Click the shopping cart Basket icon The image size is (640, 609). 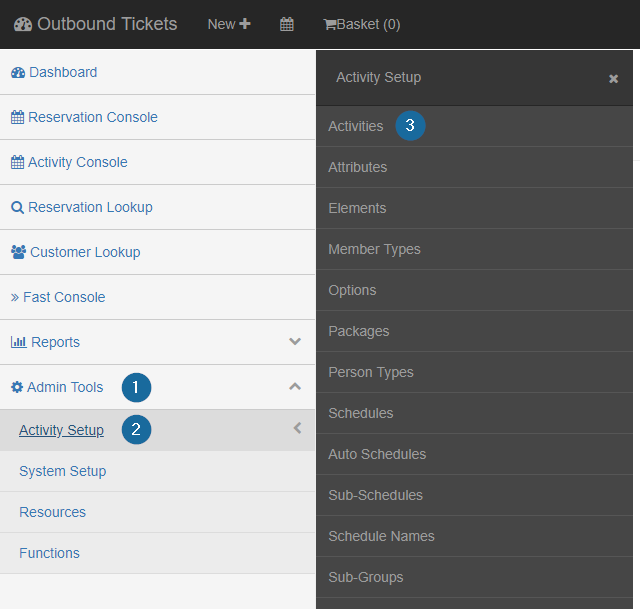point(330,24)
